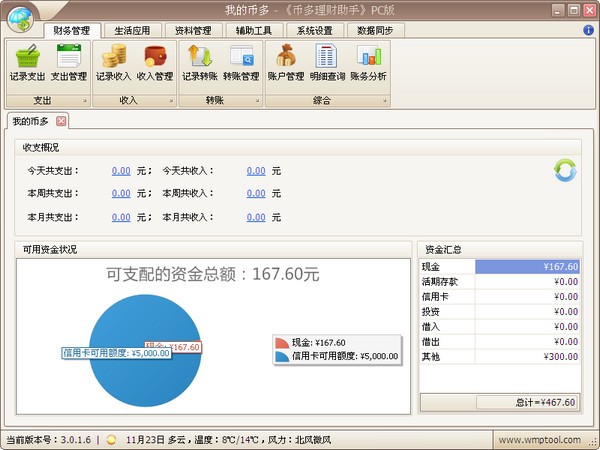Image resolution: width=600 pixels, height=450 pixels.
Task: Open the 系统设置 ribbon tab
Action: pos(315,31)
